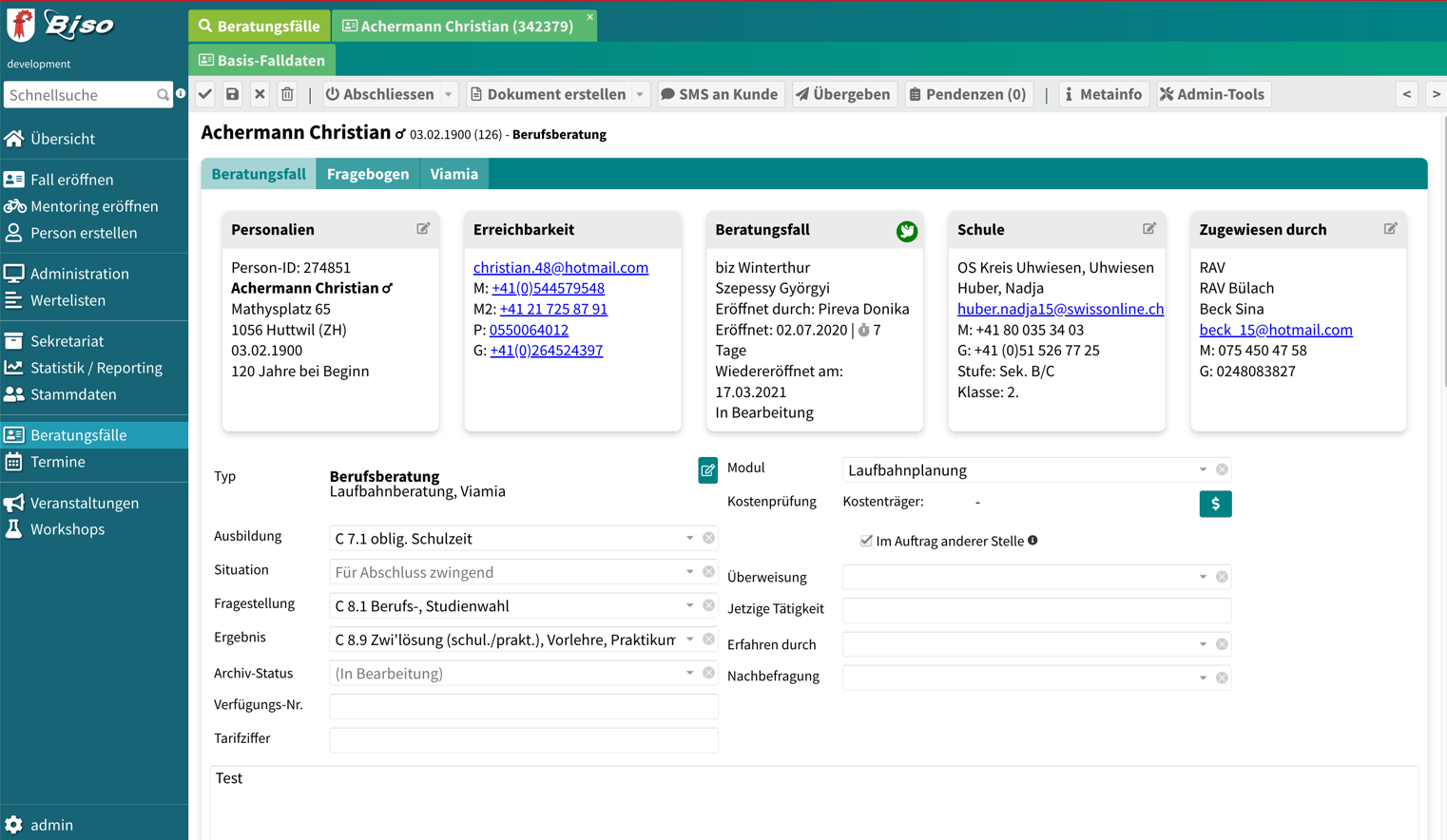Clear the Erfahren durch field with x icon
This screenshot has width=1447, height=840.
click(x=1222, y=644)
